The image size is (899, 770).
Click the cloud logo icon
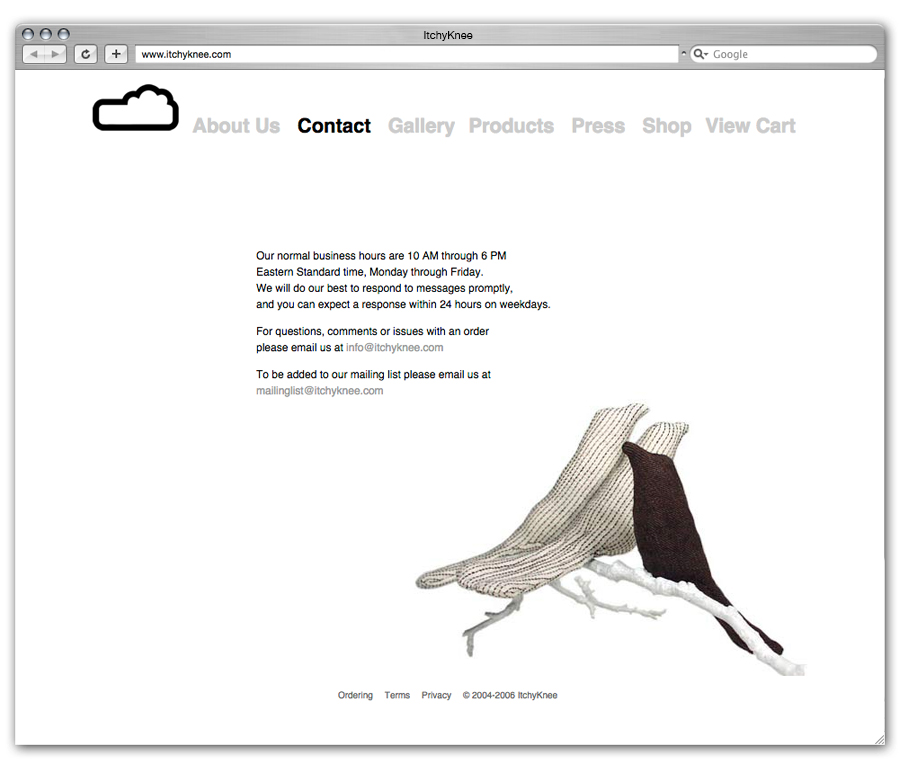tap(136, 109)
